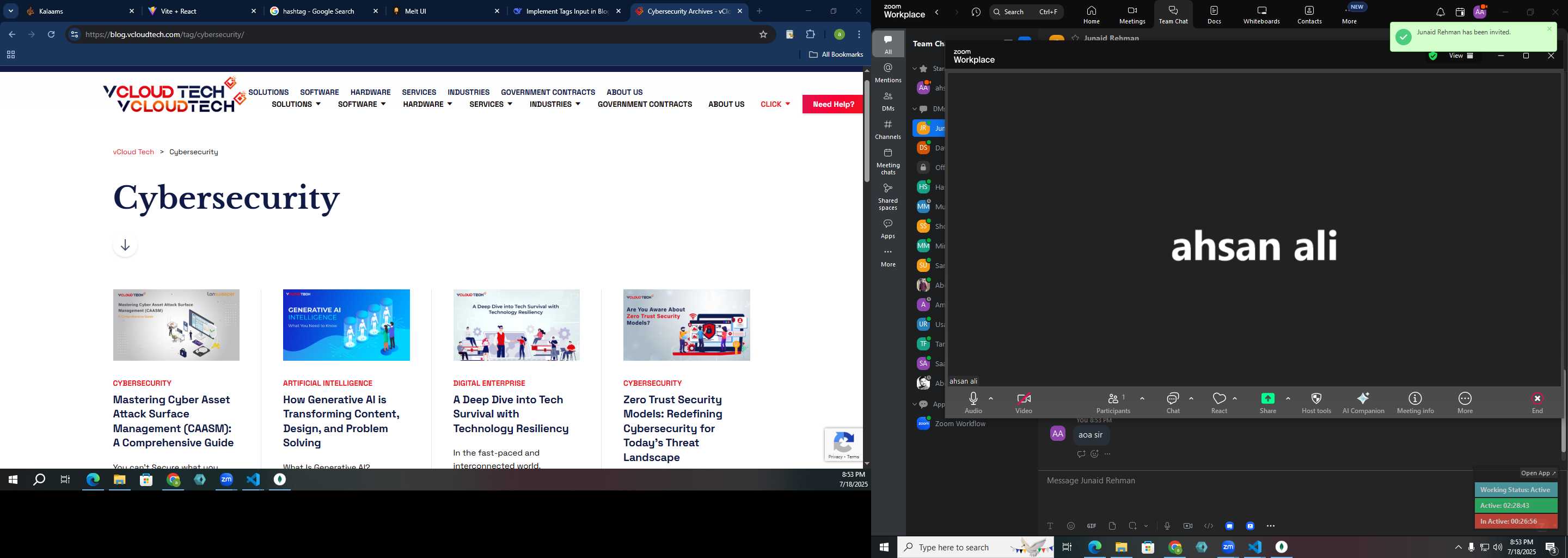The image size is (1568, 558).
Task: Click Need Help? button on vCloud site
Action: (x=832, y=104)
